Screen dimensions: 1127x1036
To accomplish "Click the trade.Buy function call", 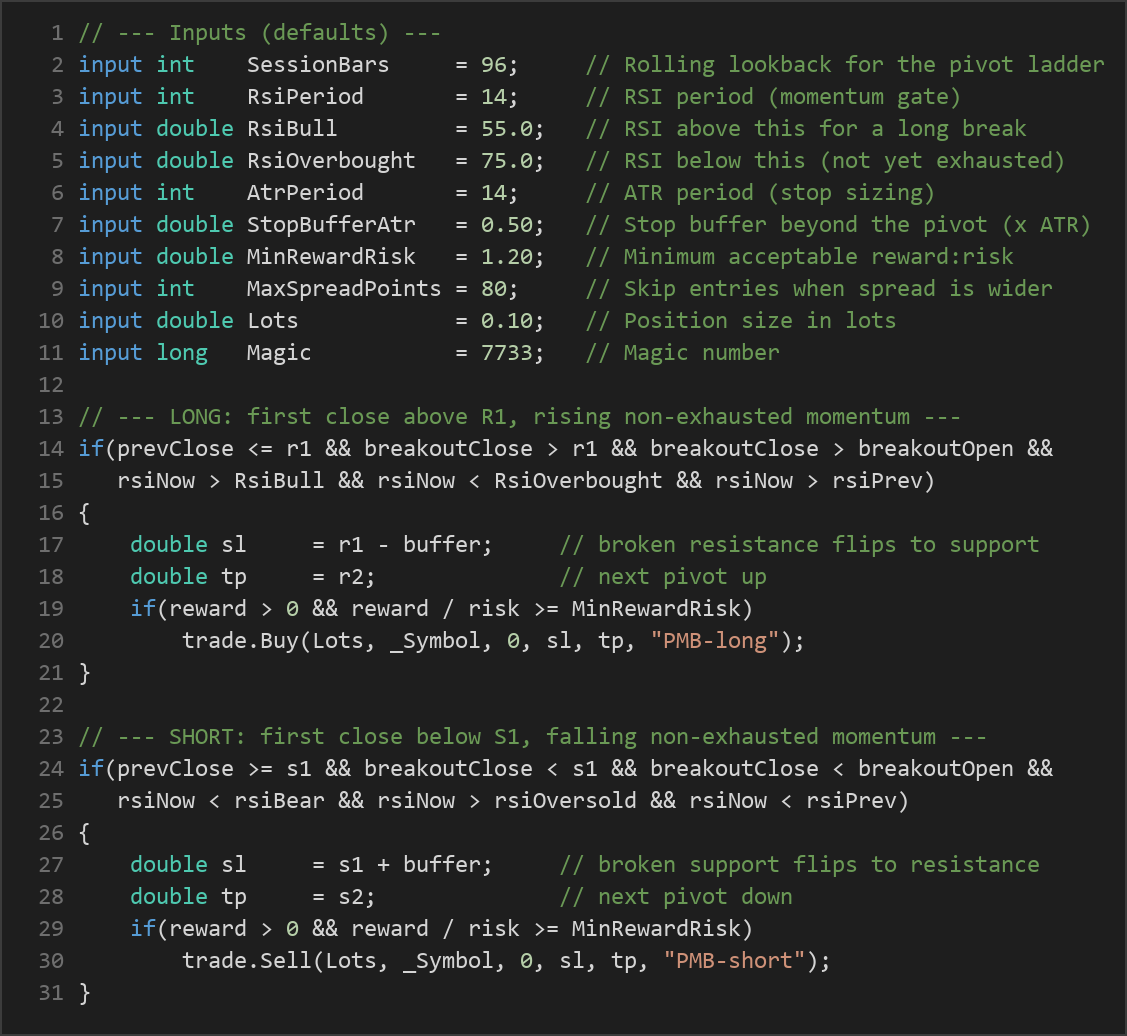I will (240, 641).
